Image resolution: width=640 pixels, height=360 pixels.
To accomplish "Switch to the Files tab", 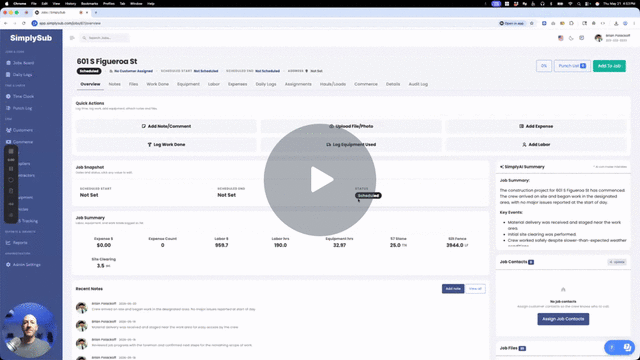I will (x=133, y=84).
